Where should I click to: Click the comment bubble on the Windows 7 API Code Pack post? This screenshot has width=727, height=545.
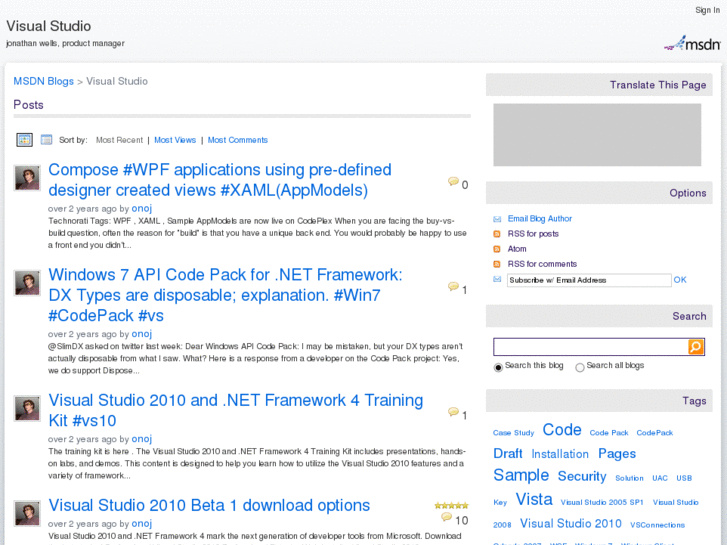pos(453,286)
